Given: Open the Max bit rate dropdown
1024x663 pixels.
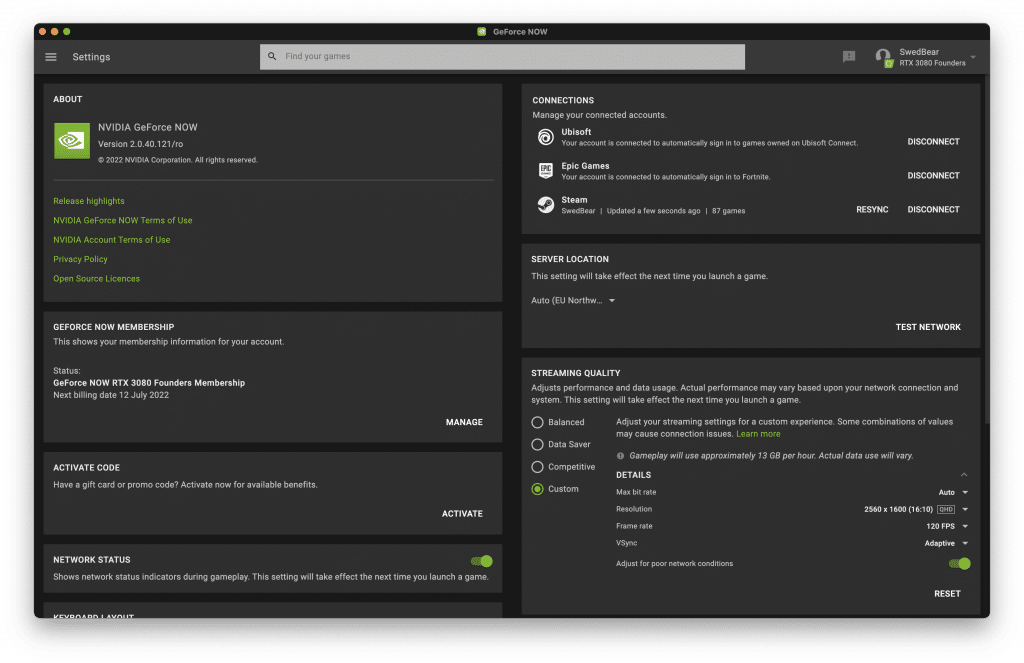Looking at the screenshot, I should click(x=953, y=493).
